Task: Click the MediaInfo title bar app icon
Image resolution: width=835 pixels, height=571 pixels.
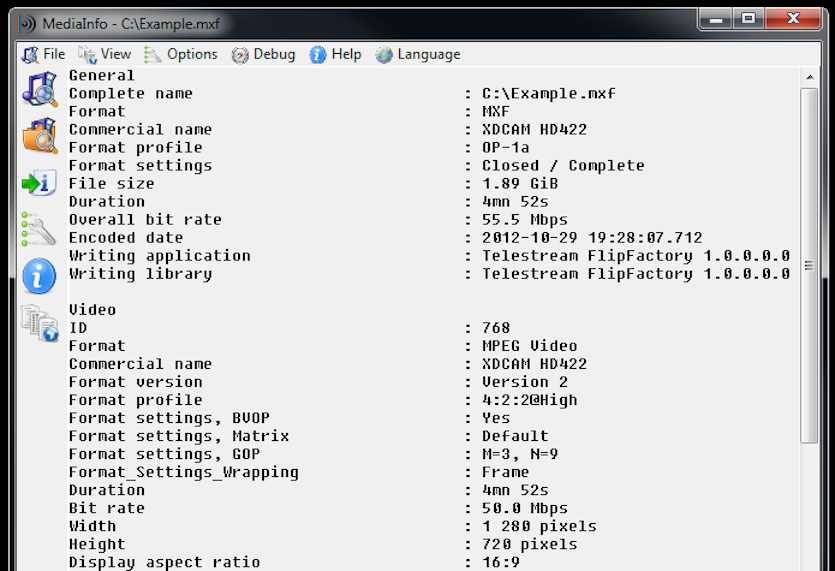Action: pos(28,23)
